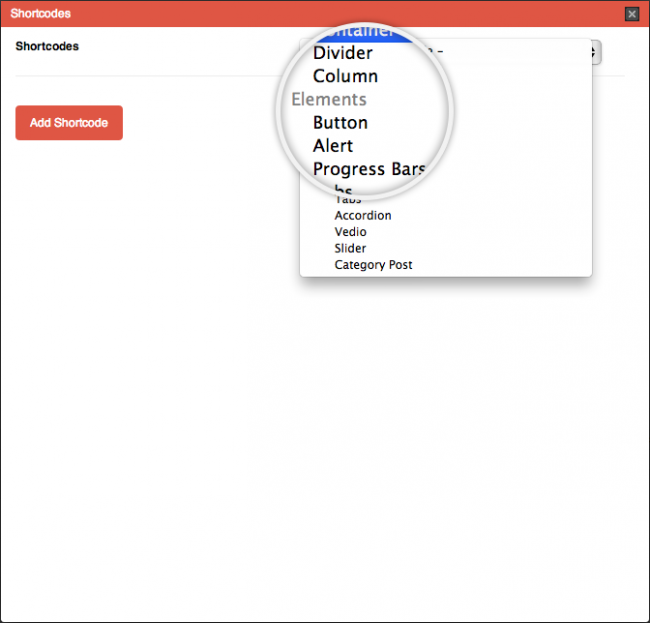
Task: Select the Progress Bars option
Action: point(369,169)
